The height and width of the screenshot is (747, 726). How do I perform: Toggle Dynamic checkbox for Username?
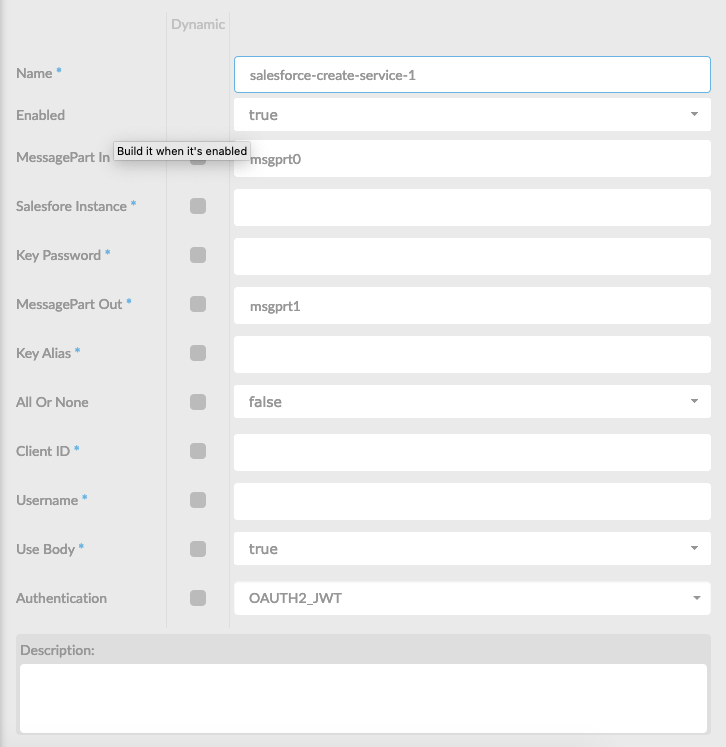[x=198, y=500]
